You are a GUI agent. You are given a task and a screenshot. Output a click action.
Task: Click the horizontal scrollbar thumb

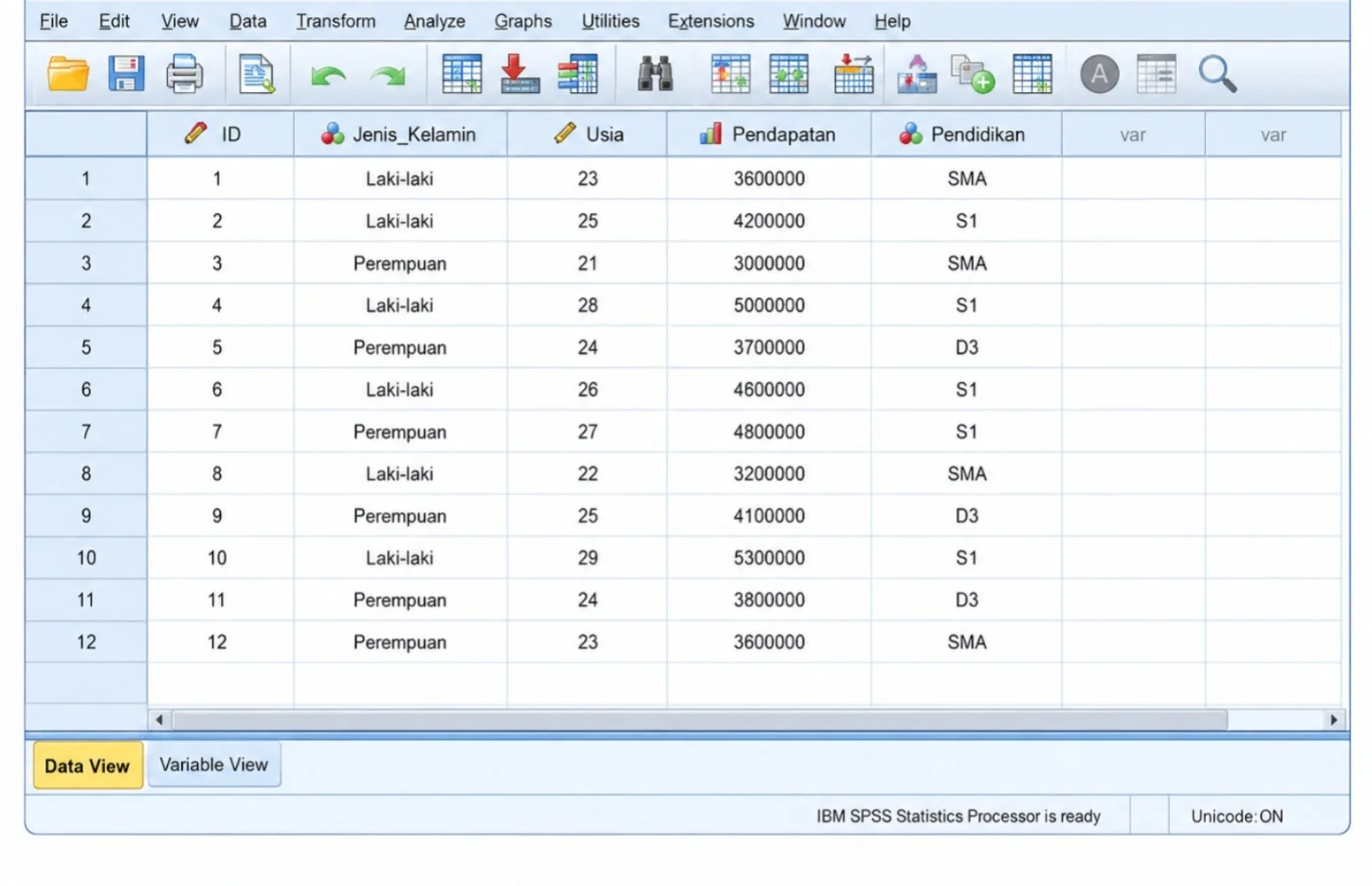(700, 720)
